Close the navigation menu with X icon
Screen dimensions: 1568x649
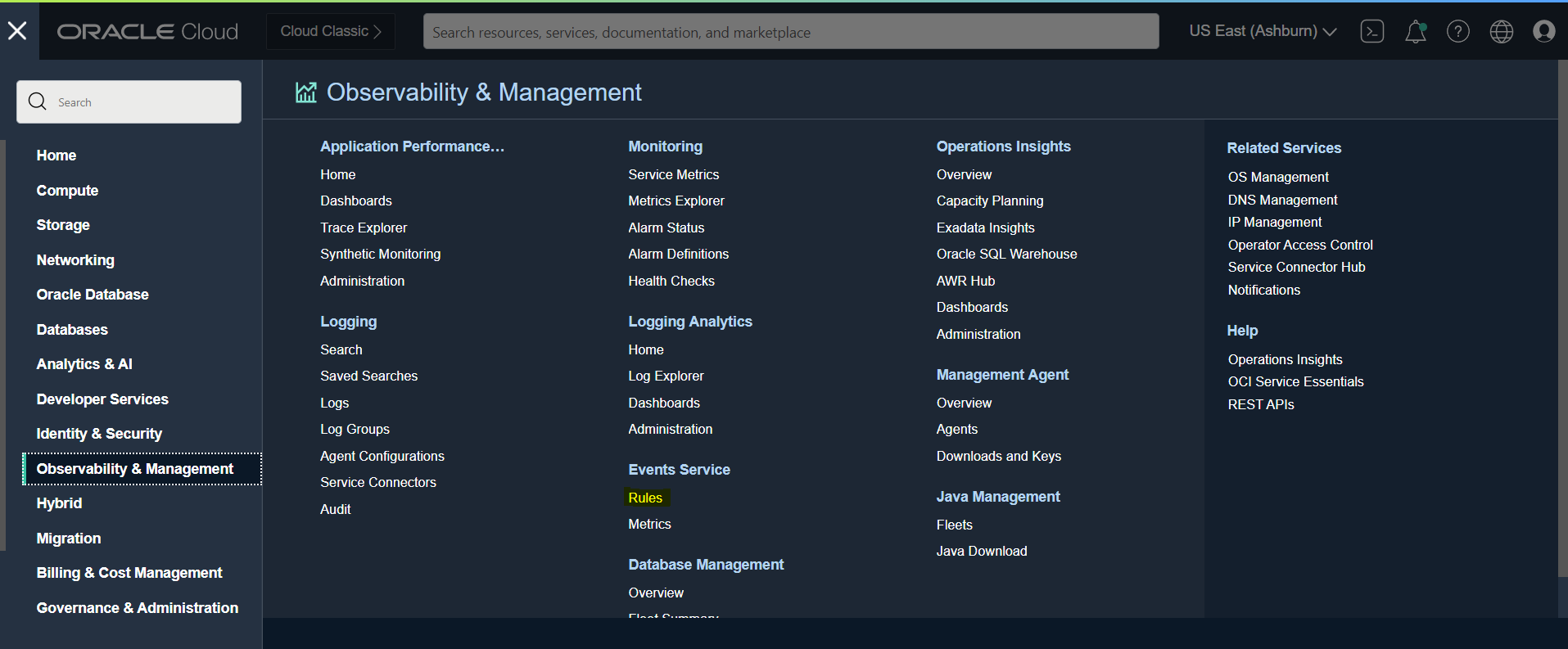tap(17, 31)
